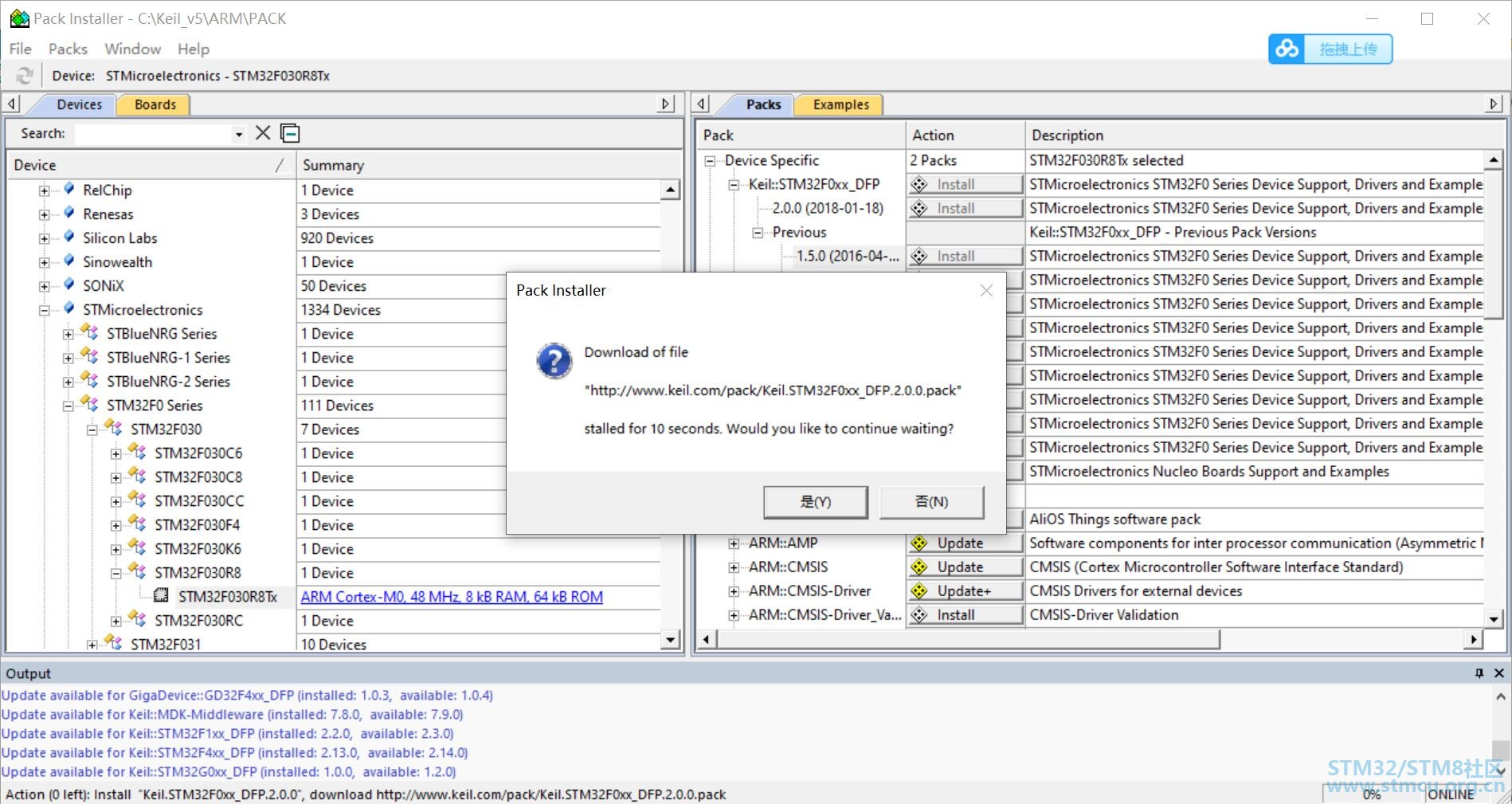The width and height of the screenshot is (1512, 804).
Task: Click the Silicon Labs vendor icon
Action: [x=69, y=237]
